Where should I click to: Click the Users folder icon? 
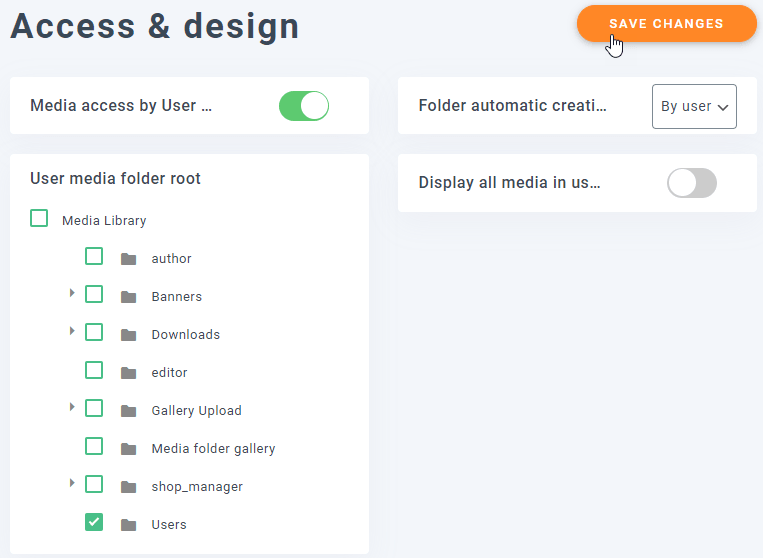tap(128, 525)
